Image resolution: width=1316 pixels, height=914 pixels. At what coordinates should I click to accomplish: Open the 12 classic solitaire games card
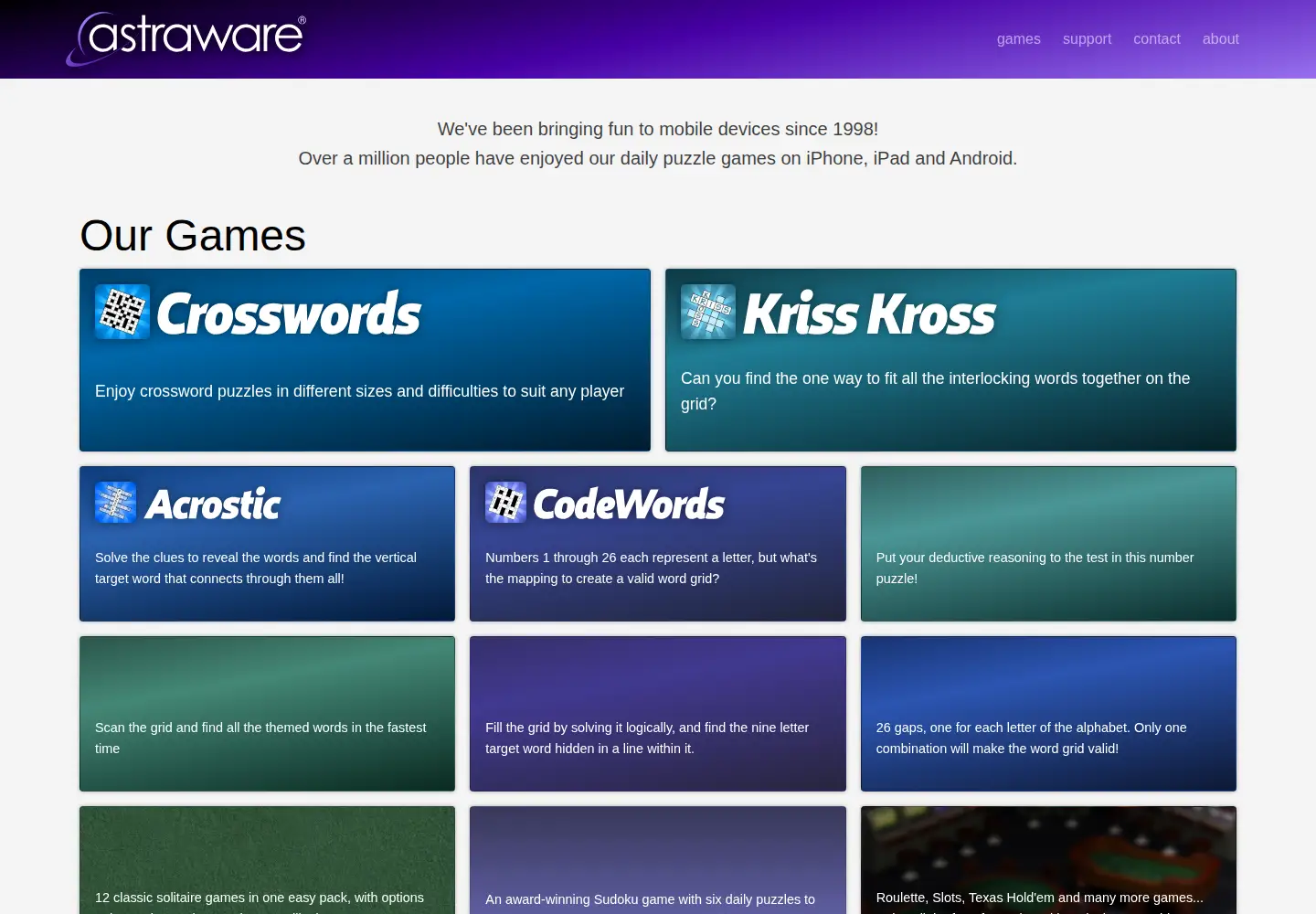tap(267, 860)
